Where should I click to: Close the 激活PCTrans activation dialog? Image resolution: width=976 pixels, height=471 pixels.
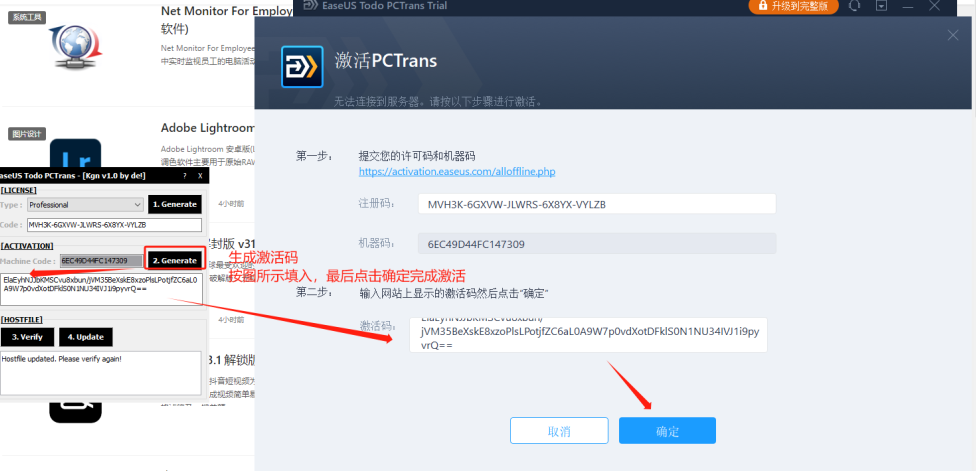[953, 35]
